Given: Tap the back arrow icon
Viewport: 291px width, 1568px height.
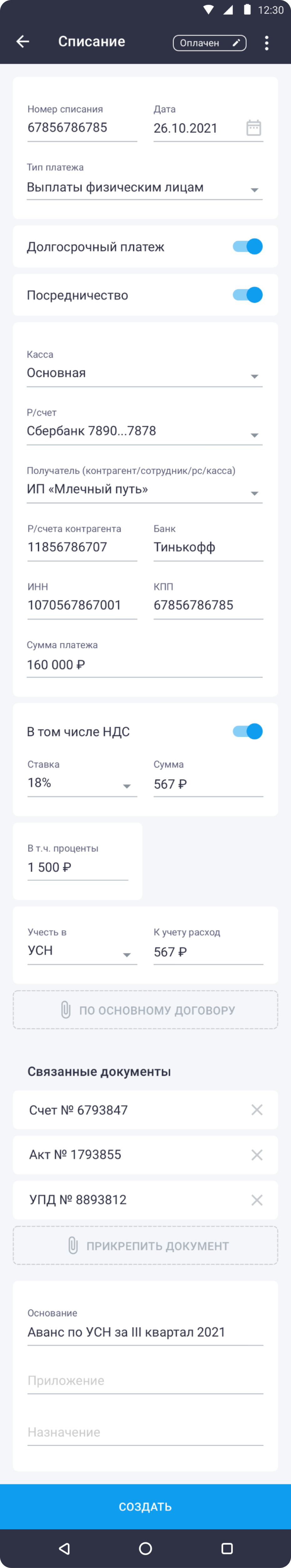Looking at the screenshot, I should click(x=23, y=41).
